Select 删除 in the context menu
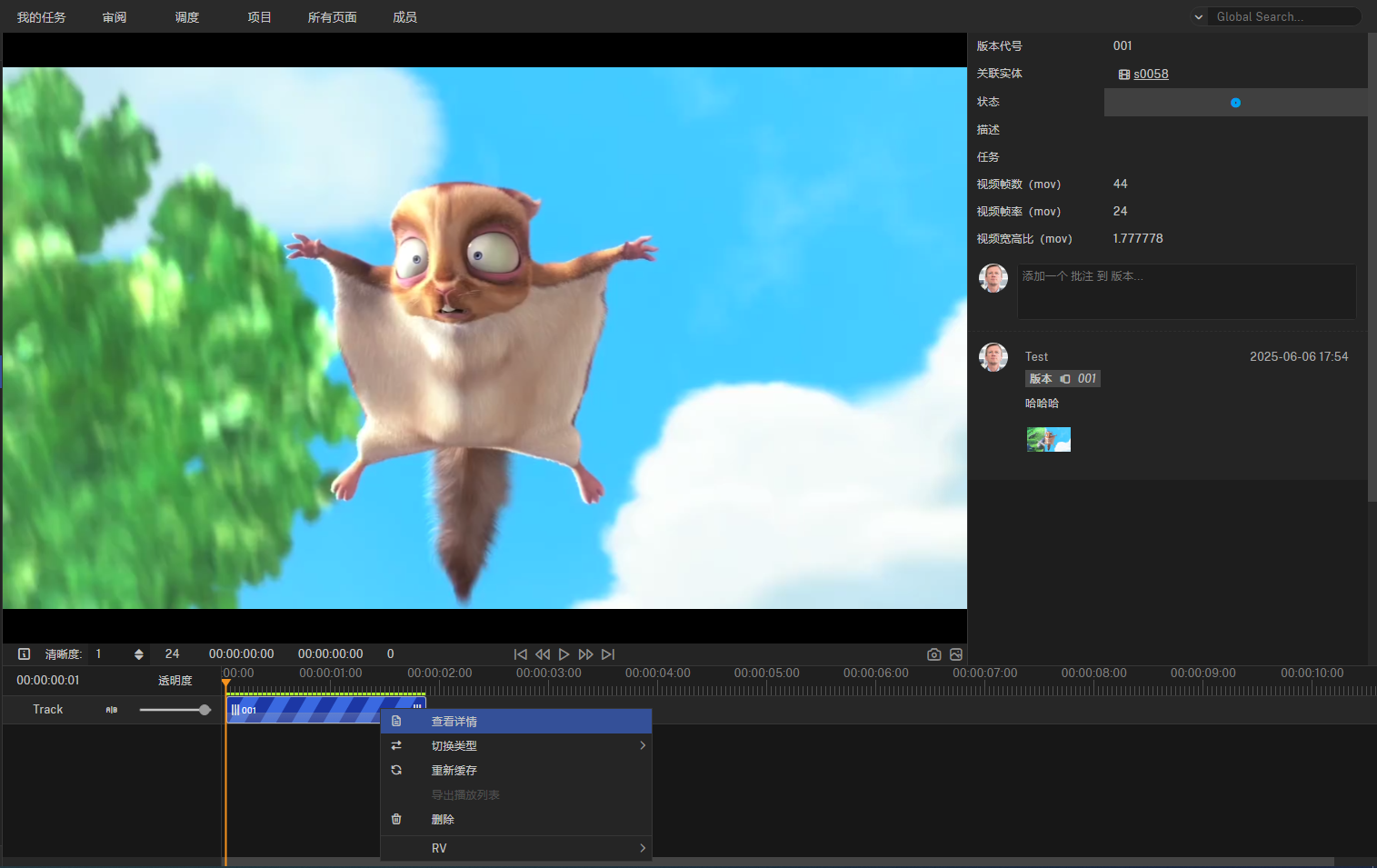Image resolution: width=1377 pixels, height=868 pixels. coord(515,819)
